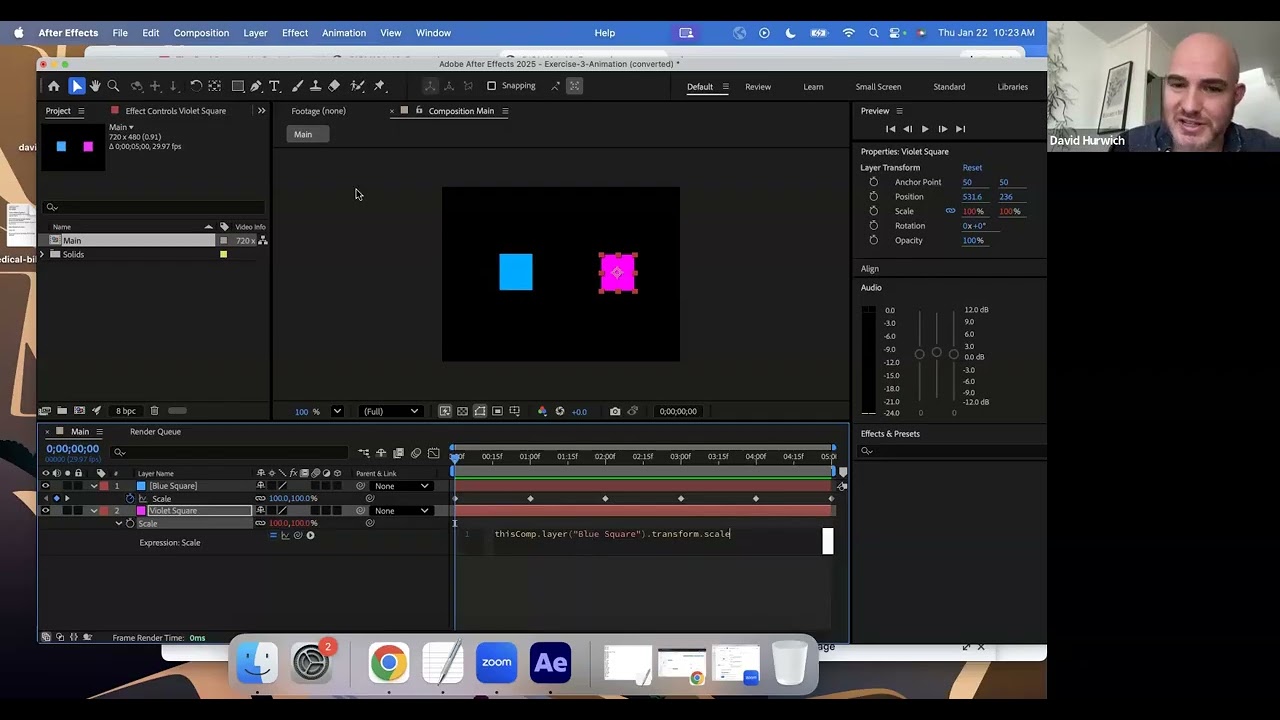Click Reset in Layer Transform
The width and height of the screenshot is (1280, 720).
click(972, 168)
